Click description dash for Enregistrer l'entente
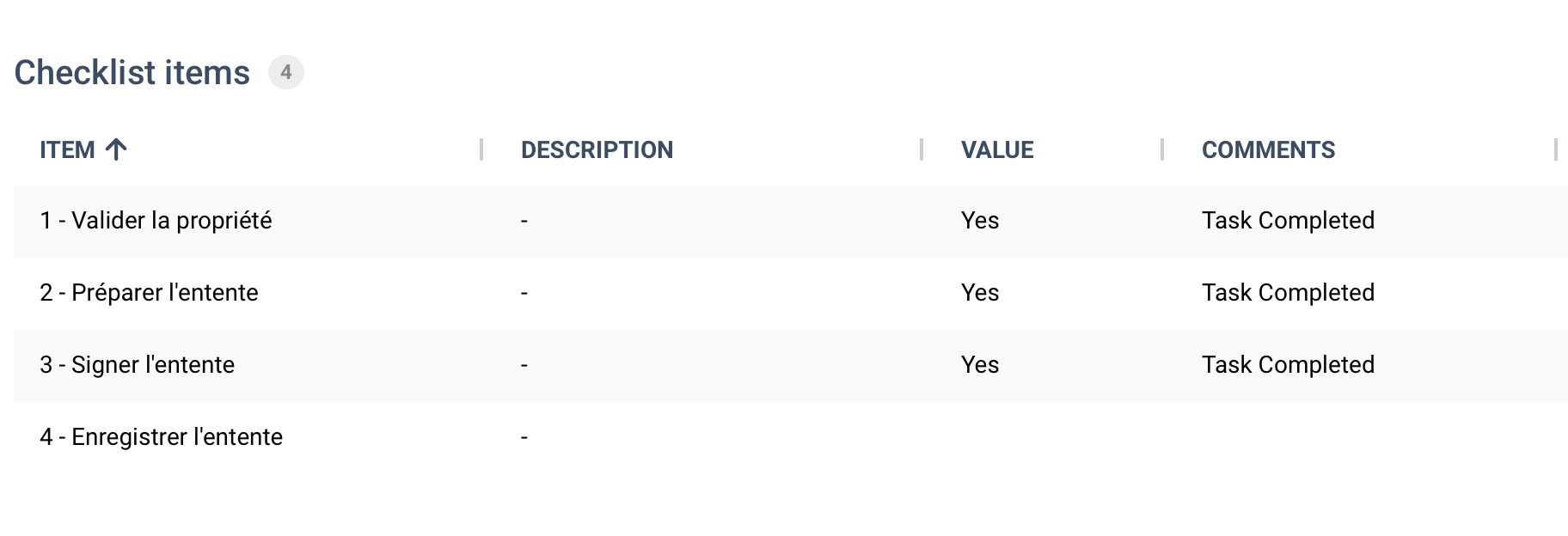This screenshot has height=536, width=1568. [524, 437]
